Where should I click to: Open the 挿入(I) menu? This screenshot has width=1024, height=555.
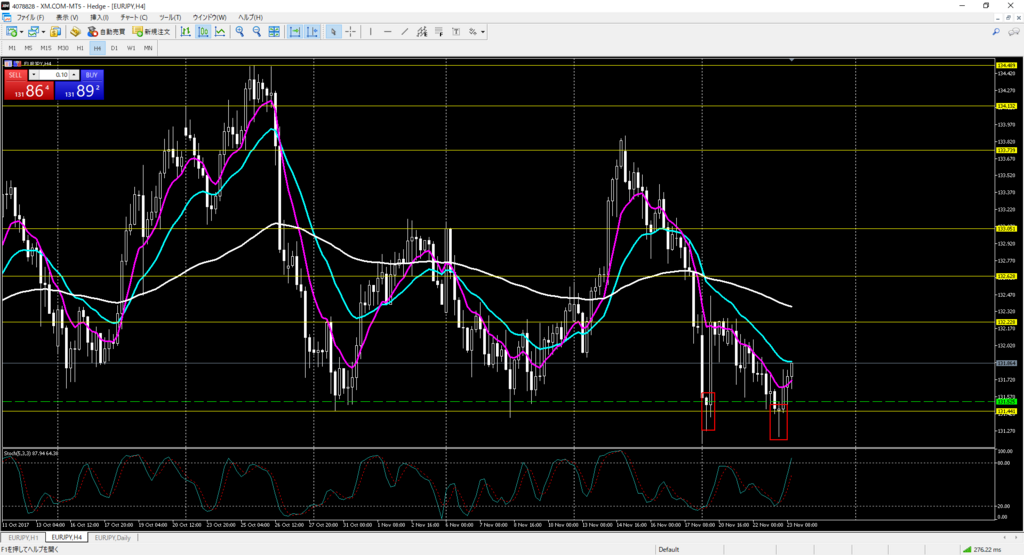(x=99, y=17)
